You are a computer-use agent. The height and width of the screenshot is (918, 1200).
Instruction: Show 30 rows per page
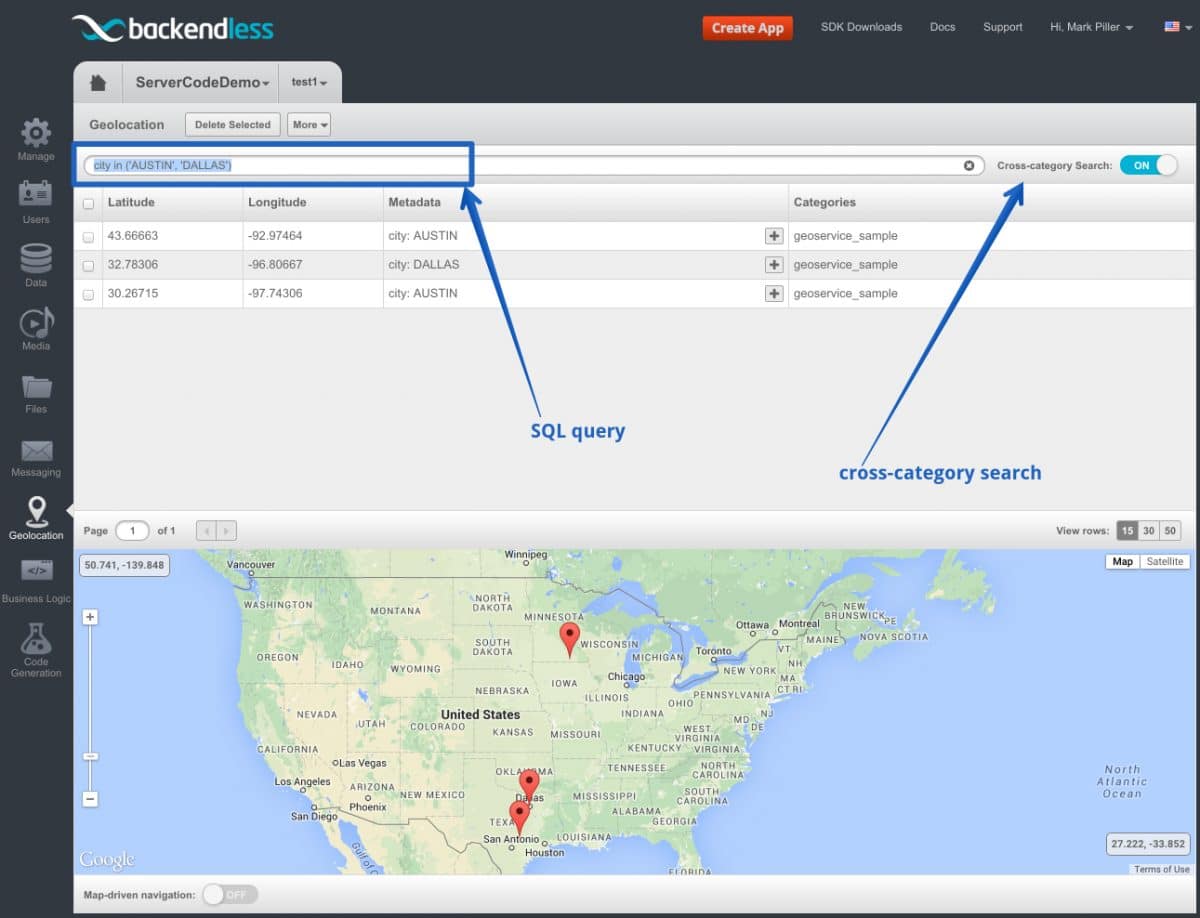click(x=1149, y=531)
